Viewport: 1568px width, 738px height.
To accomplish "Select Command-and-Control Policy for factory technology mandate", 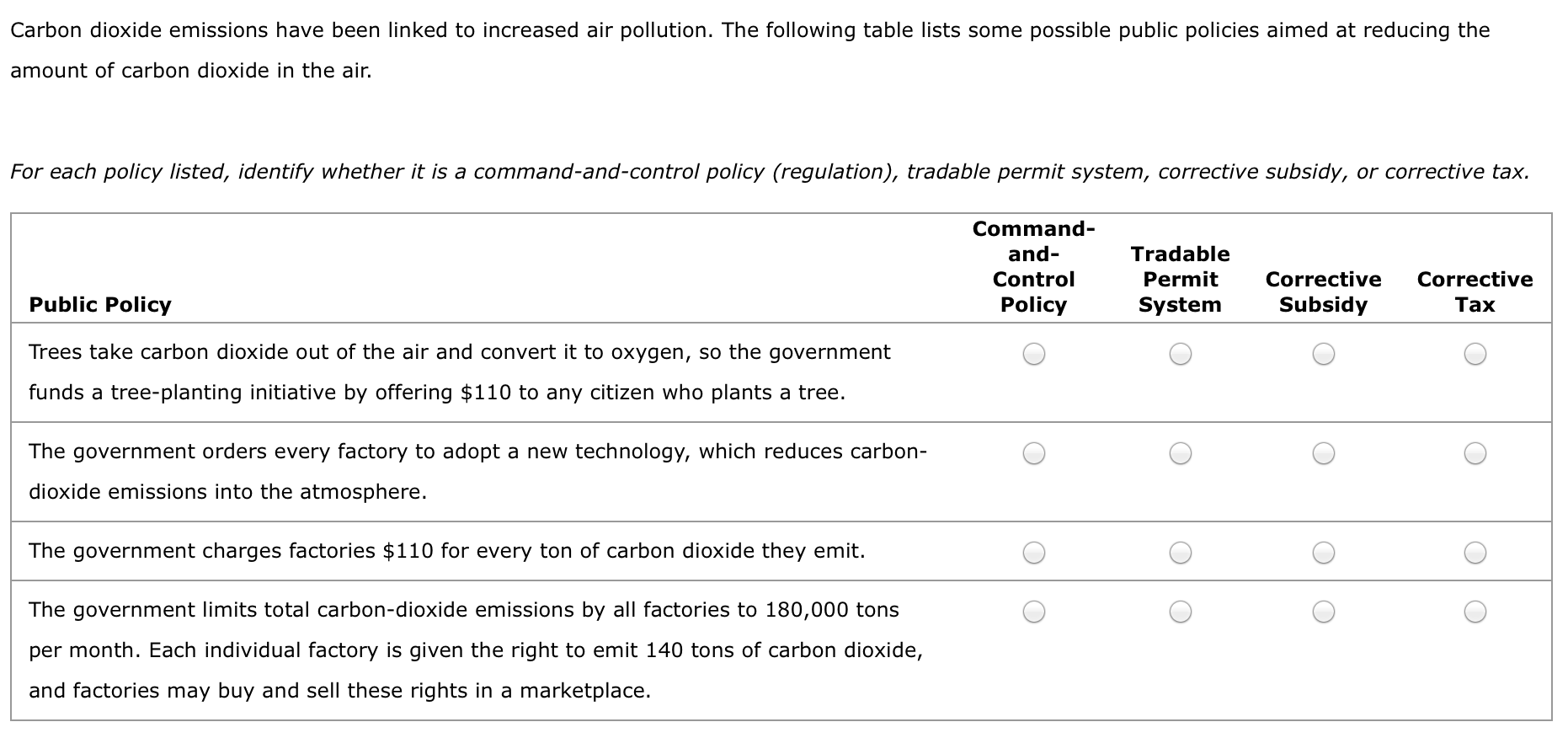I will 1035,454.
